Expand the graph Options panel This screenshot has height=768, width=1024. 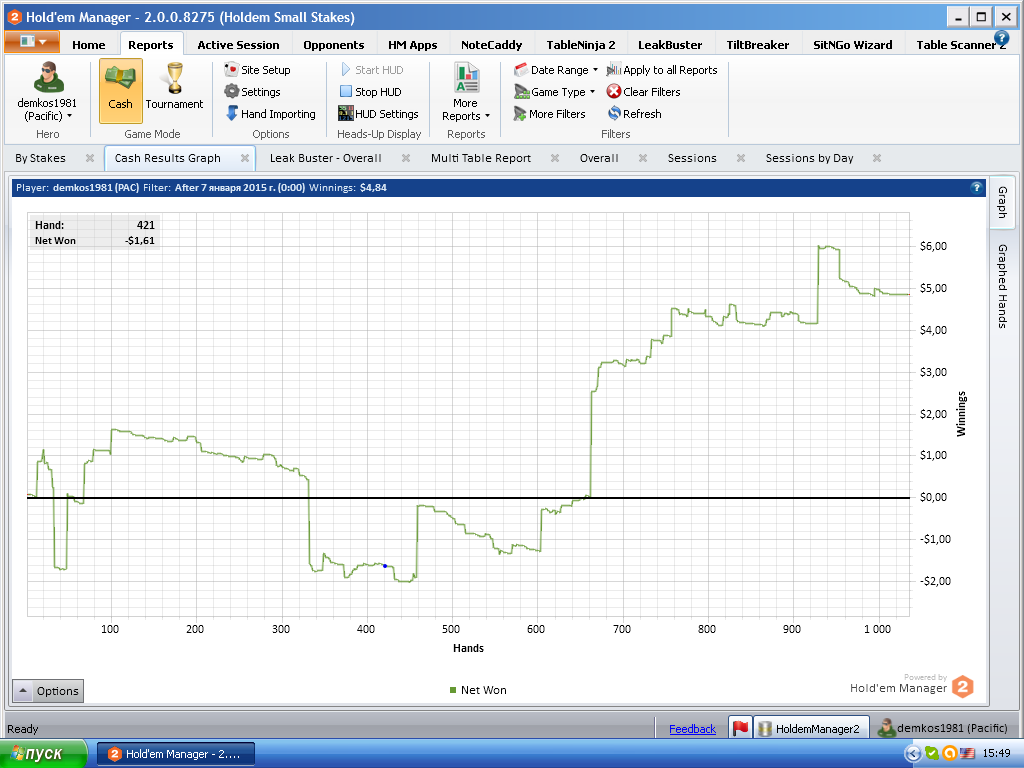[48, 690]
